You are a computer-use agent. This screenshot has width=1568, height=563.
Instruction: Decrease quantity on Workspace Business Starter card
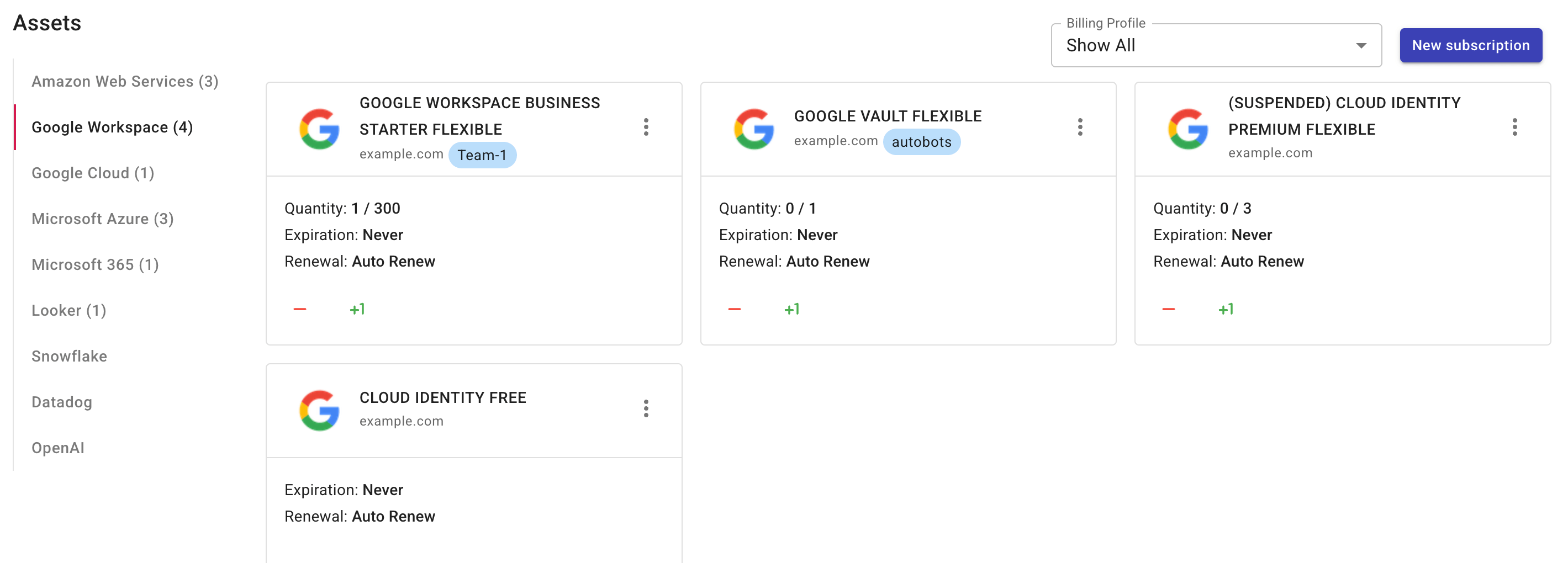[x=299, y=310]
